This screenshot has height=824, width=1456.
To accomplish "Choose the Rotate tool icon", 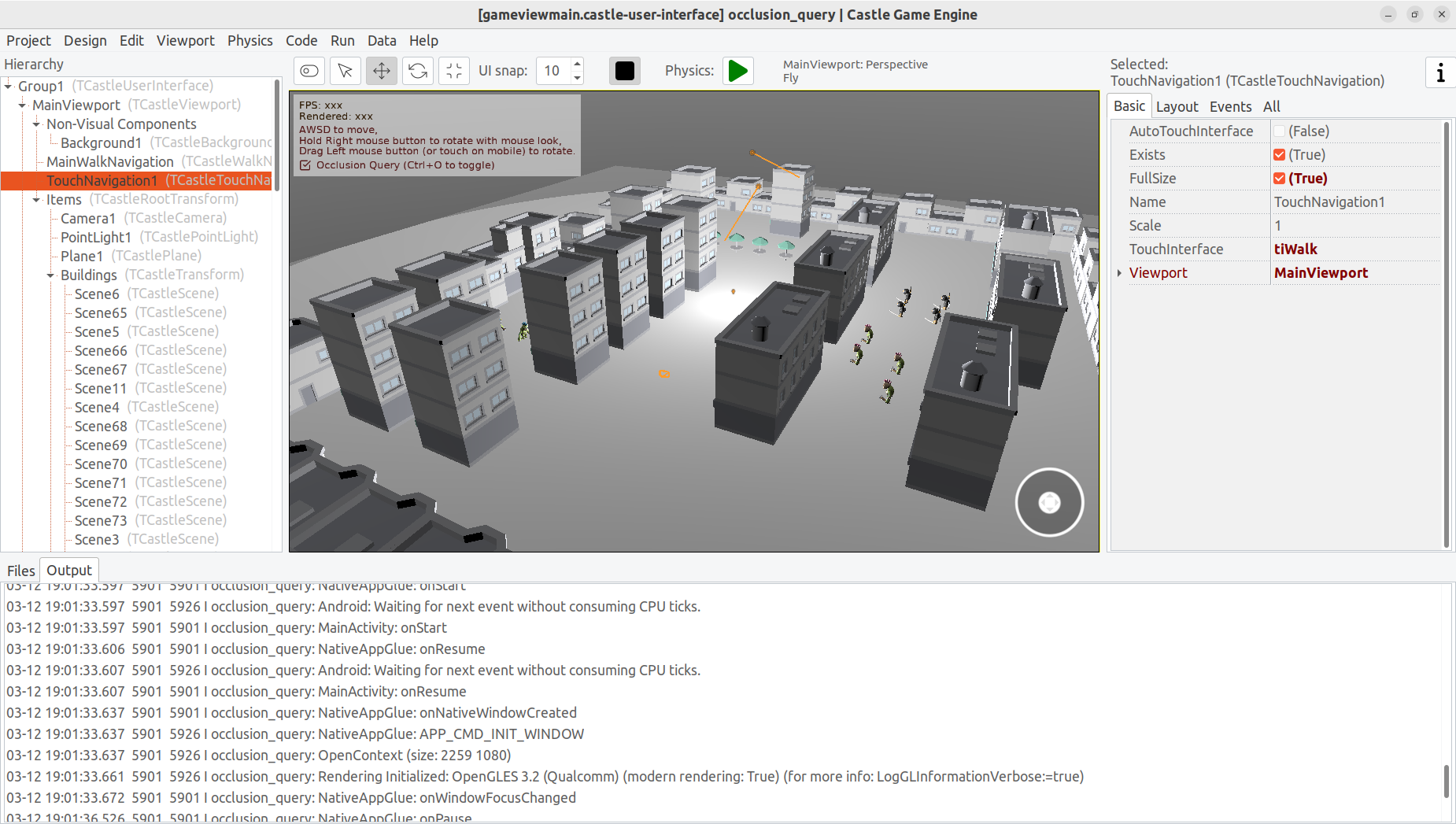I will [418, 71].
